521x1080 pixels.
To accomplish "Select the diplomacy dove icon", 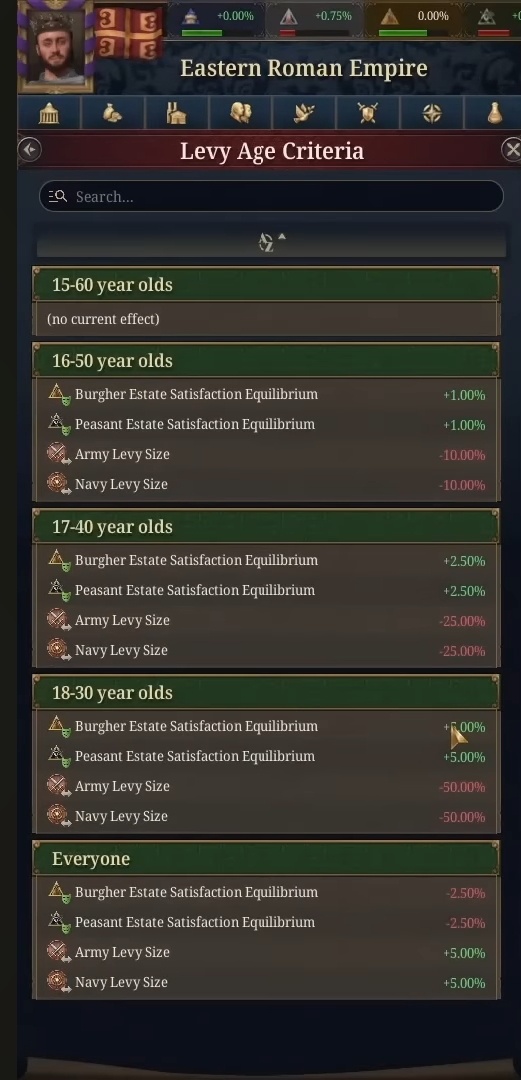I will click(304, 113).
